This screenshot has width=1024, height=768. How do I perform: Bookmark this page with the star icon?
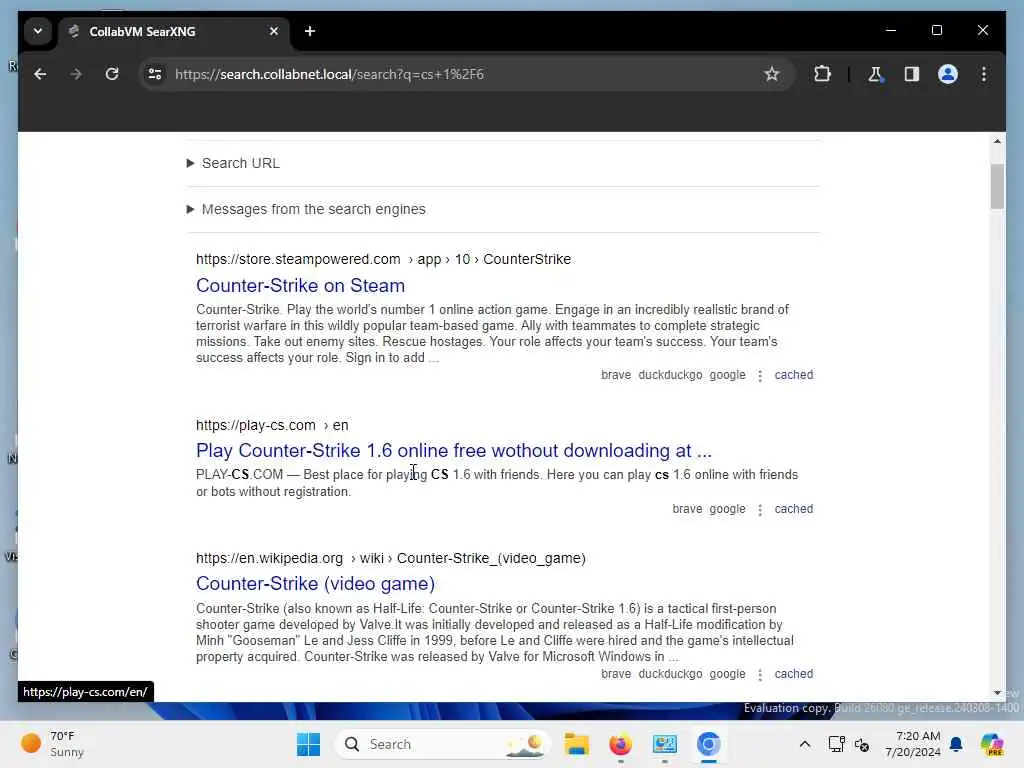click(772, 74)
